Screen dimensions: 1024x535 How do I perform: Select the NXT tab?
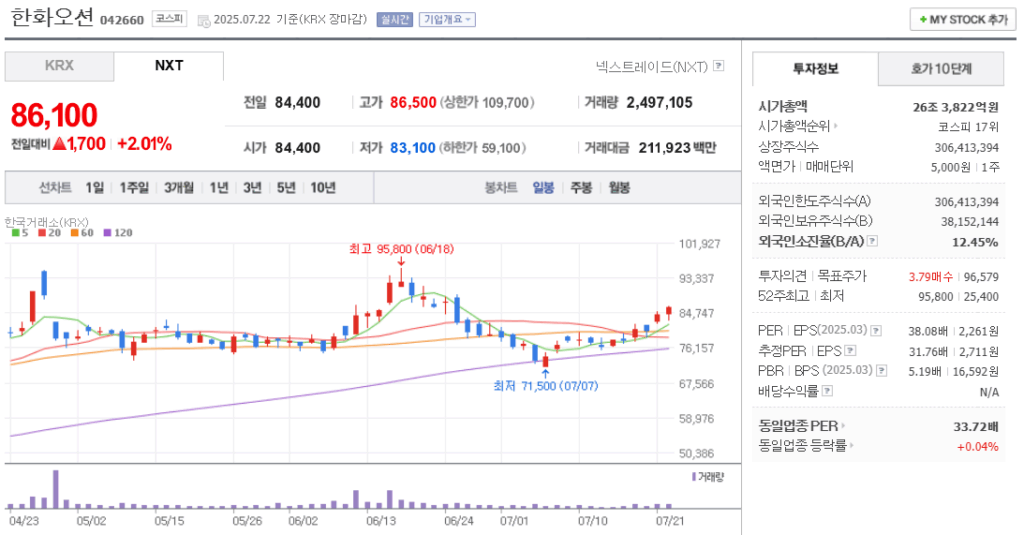(x=168, y=66)
